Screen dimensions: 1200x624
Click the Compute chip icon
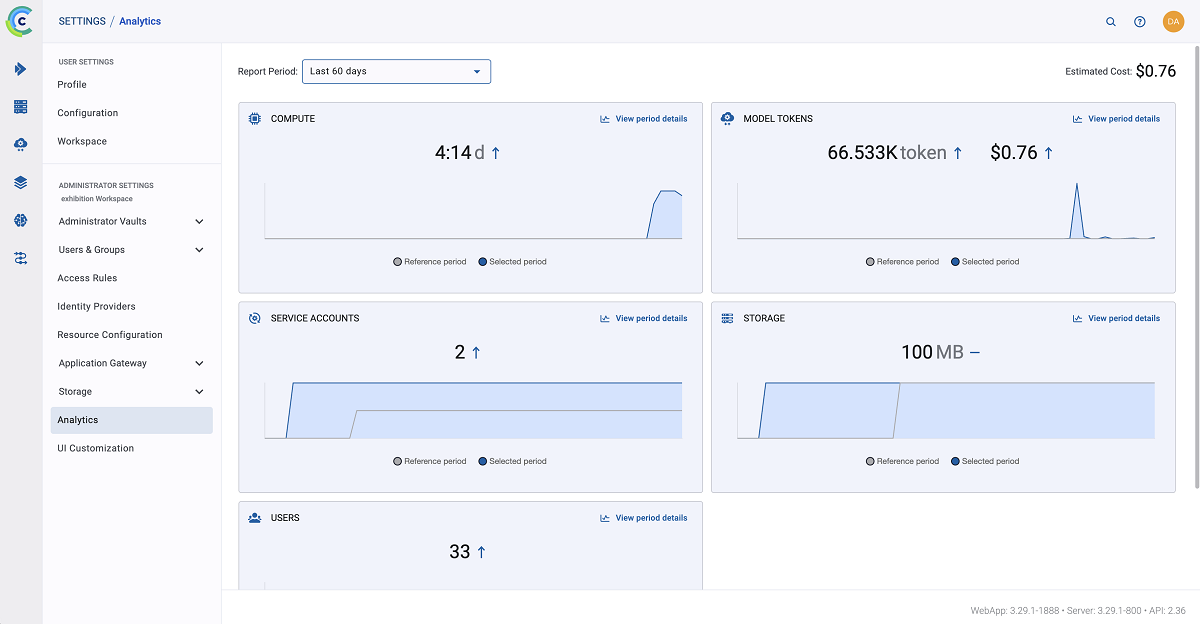(x=255, y=119)
